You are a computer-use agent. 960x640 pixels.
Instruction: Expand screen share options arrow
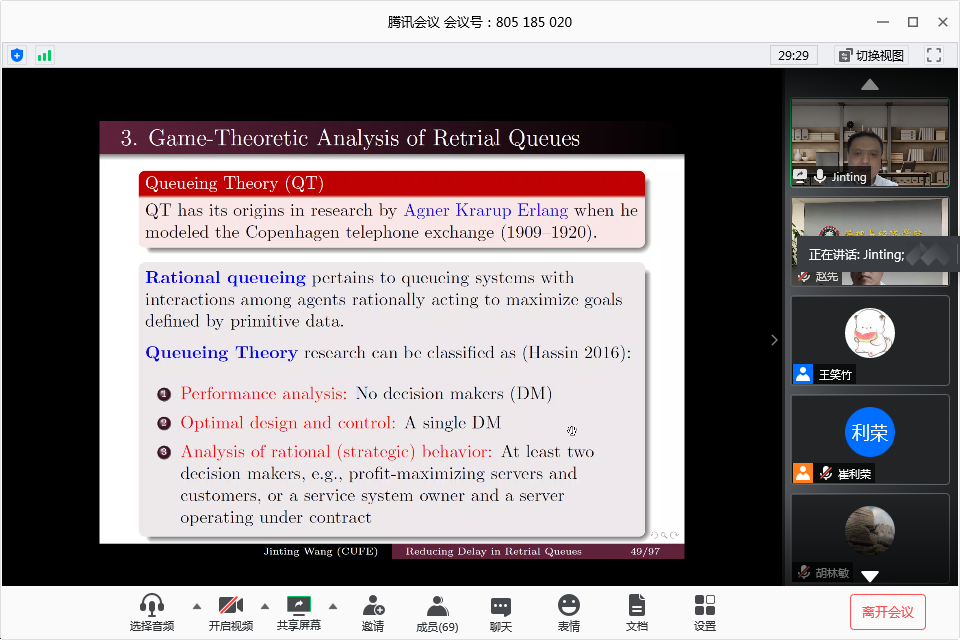333,606
